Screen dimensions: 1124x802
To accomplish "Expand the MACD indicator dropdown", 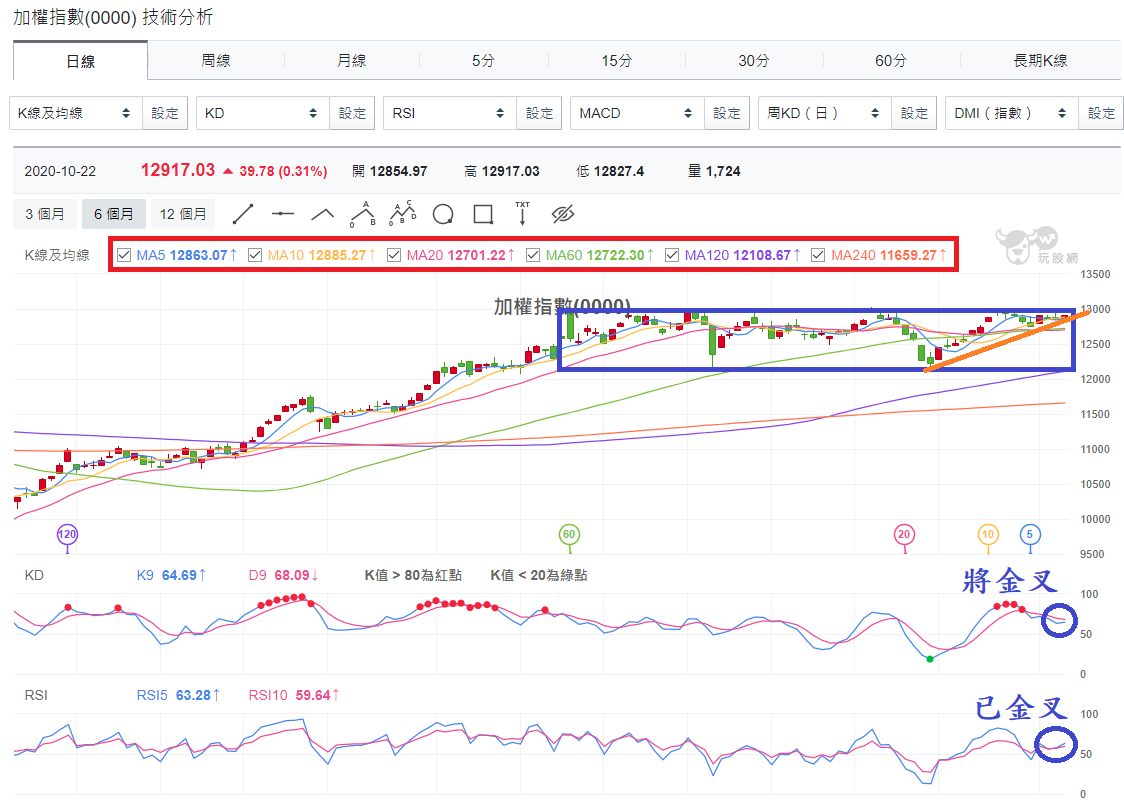I will 637,113.
